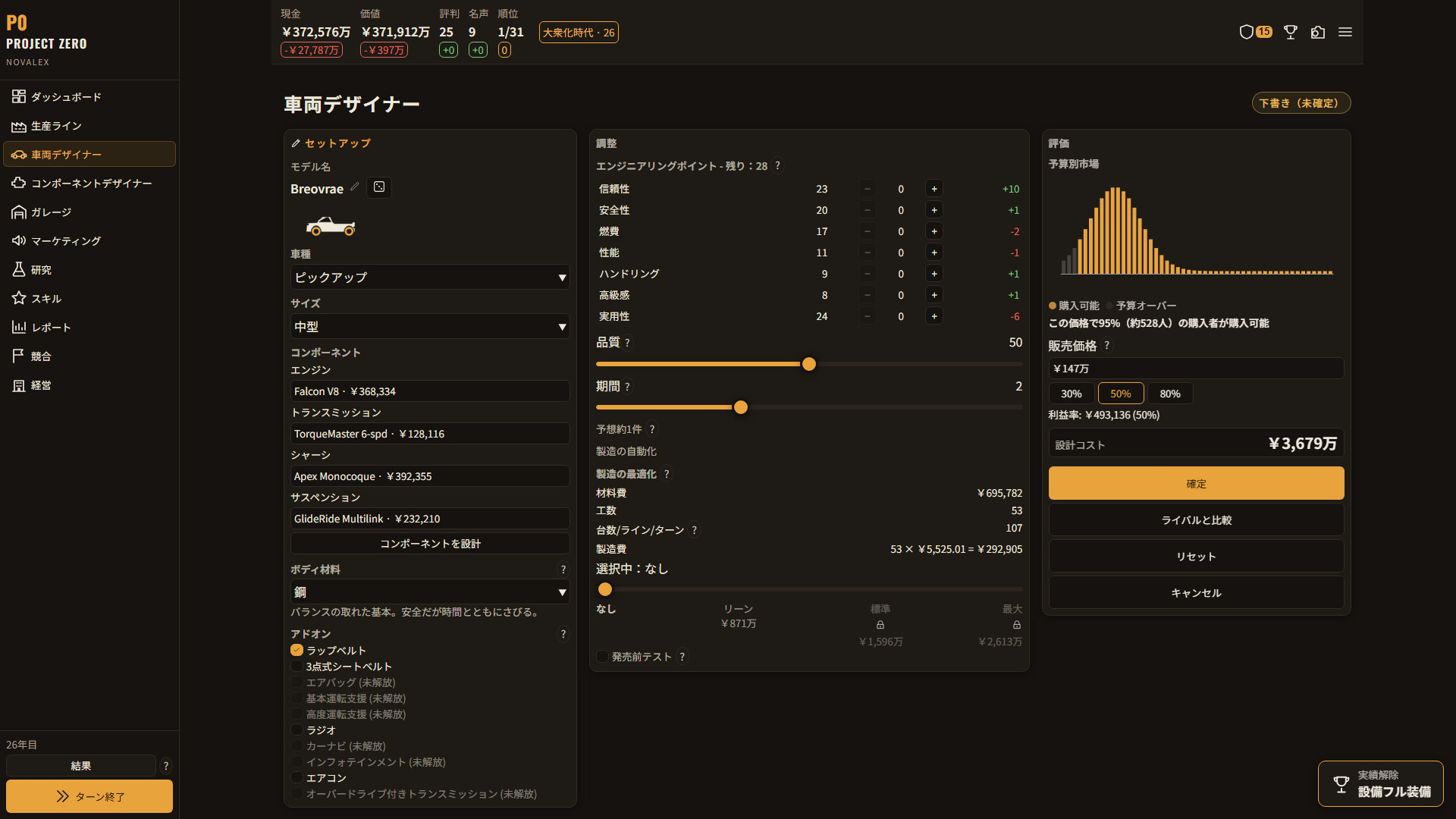The width and height of the screenshot is (1456, 819).
Task: Uncheck ラップベルト addon
Action: tap(297, 650)
